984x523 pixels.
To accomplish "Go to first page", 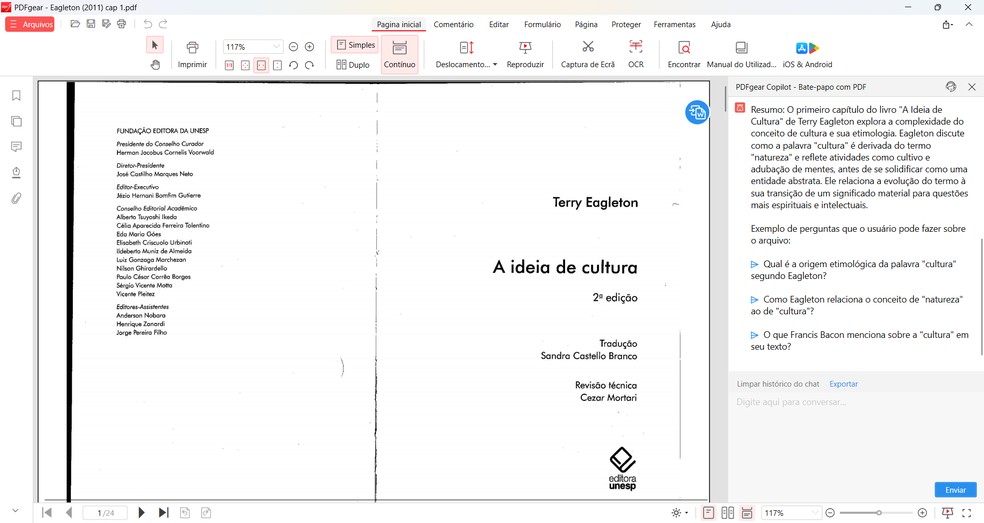I will [46, 512].
